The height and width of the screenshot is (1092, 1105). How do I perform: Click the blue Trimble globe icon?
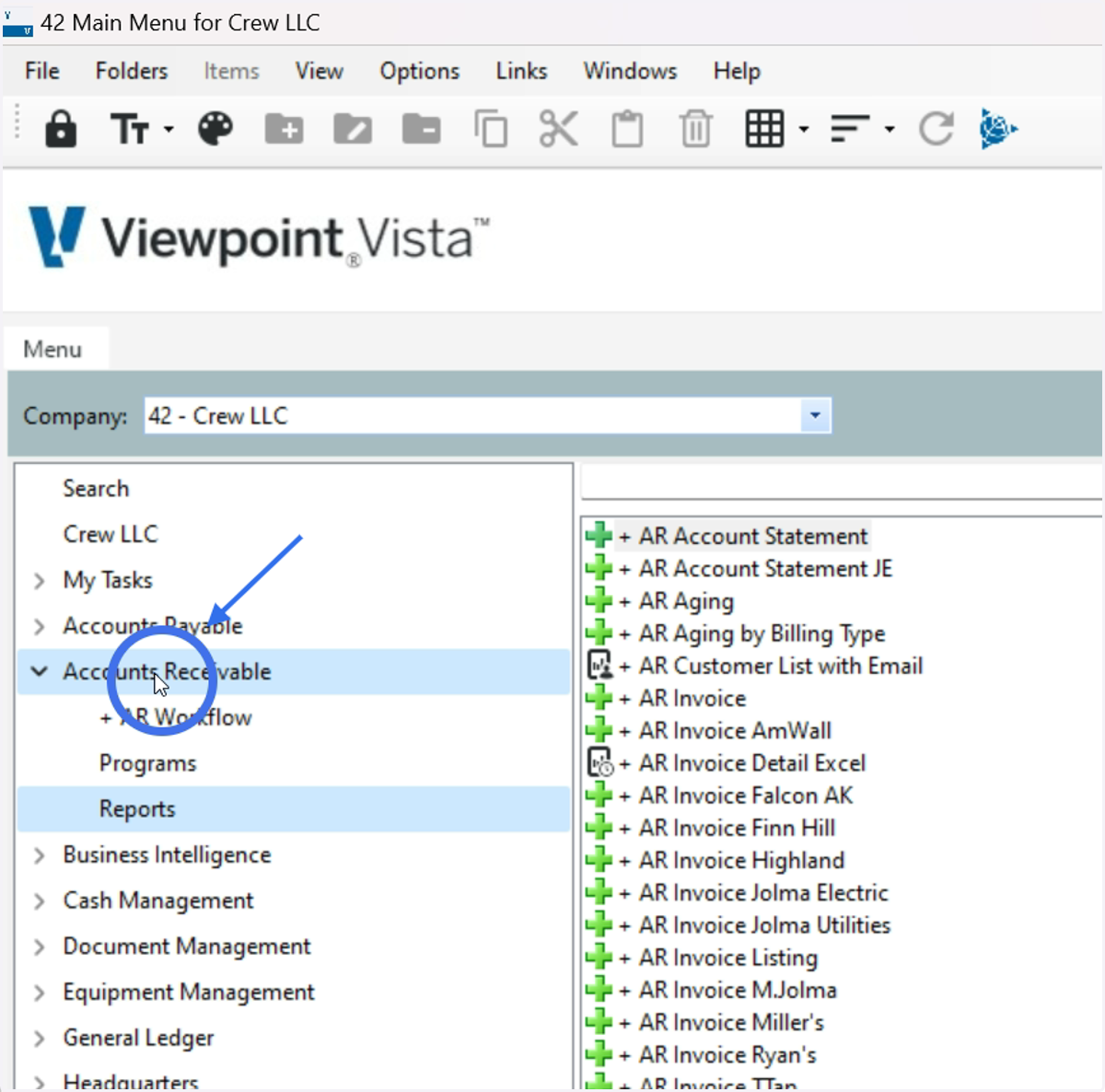coord(998,129)
